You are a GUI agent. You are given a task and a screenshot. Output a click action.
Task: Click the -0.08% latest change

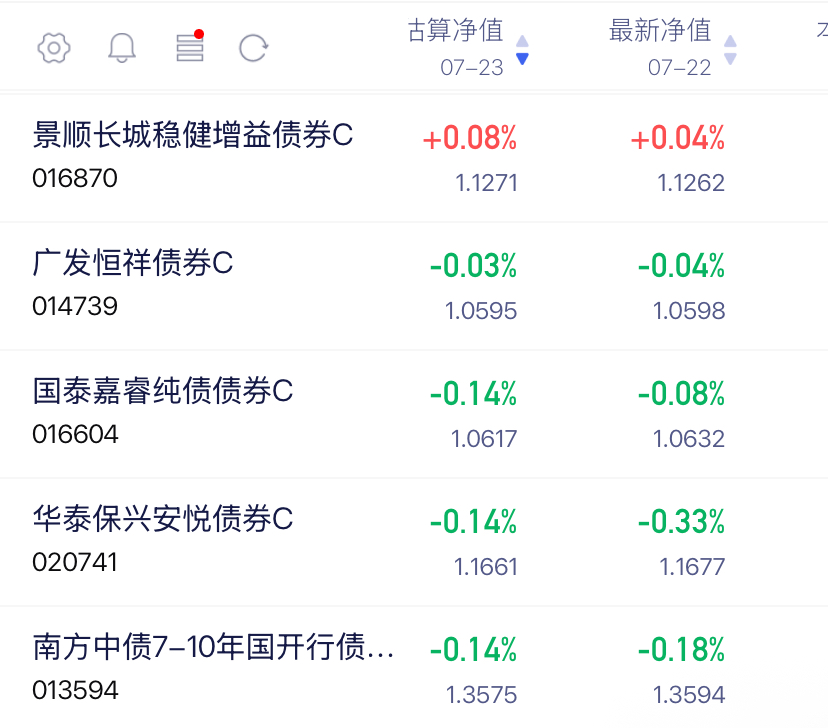point(681,394)
